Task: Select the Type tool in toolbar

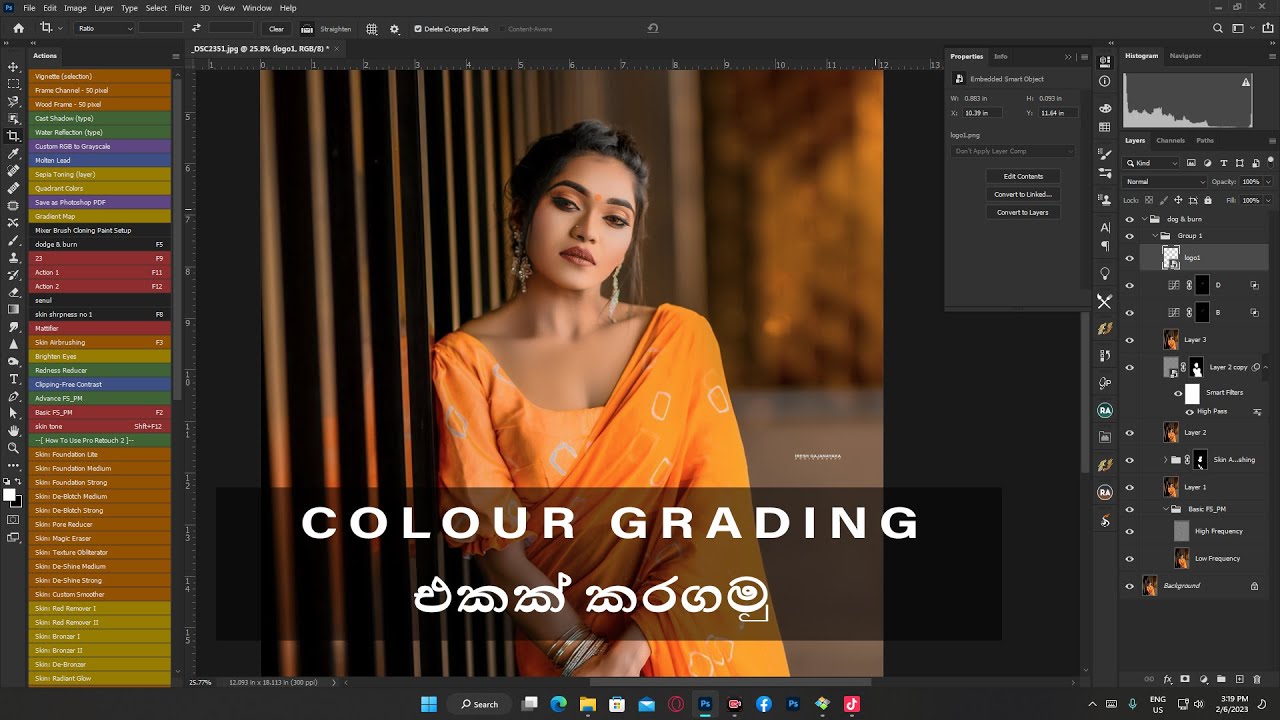Action: pyautogui.click(x=13, y=379)
